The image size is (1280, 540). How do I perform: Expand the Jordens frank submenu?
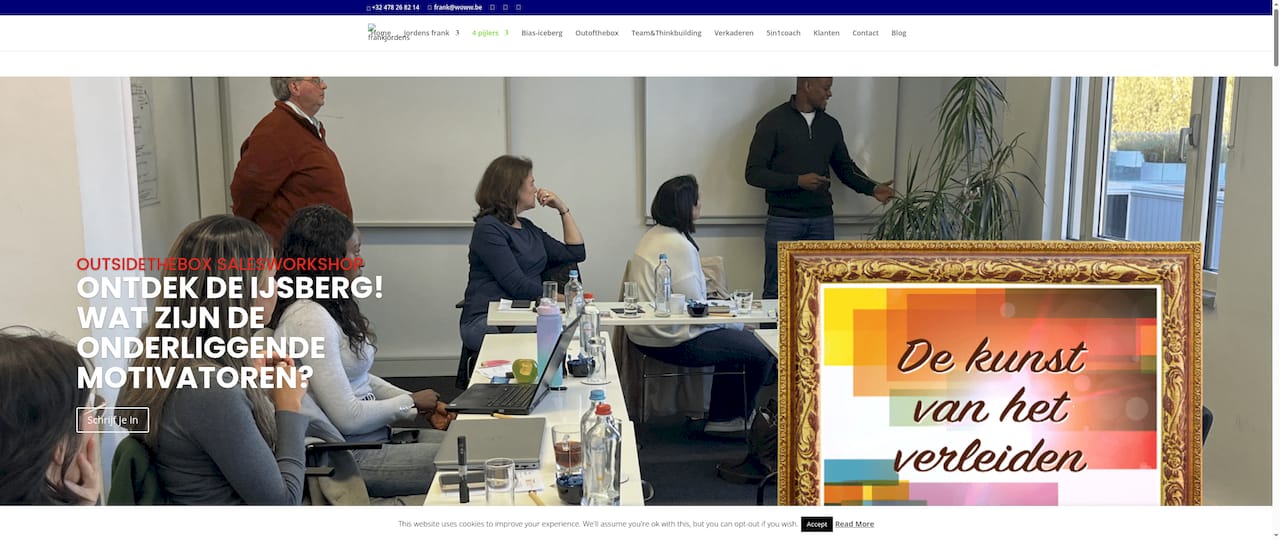pos(432,33)
